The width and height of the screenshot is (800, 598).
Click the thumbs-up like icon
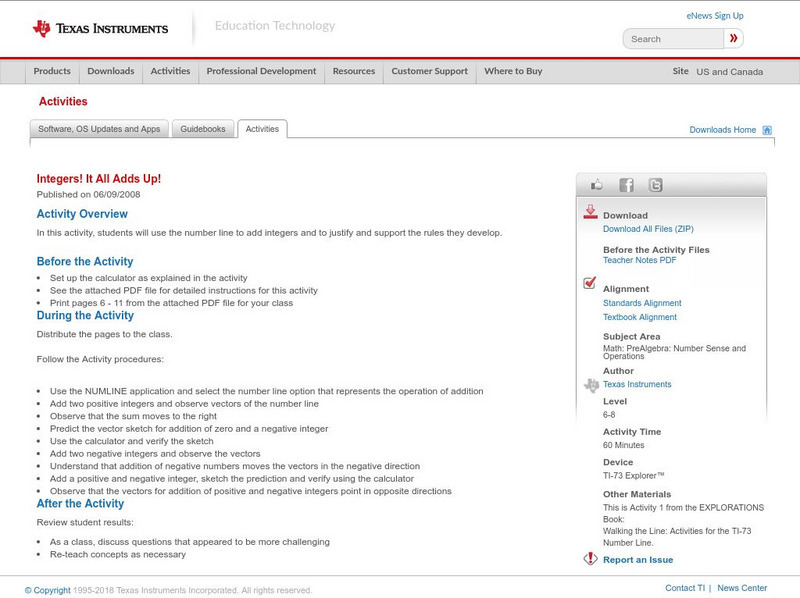point(596,185)
